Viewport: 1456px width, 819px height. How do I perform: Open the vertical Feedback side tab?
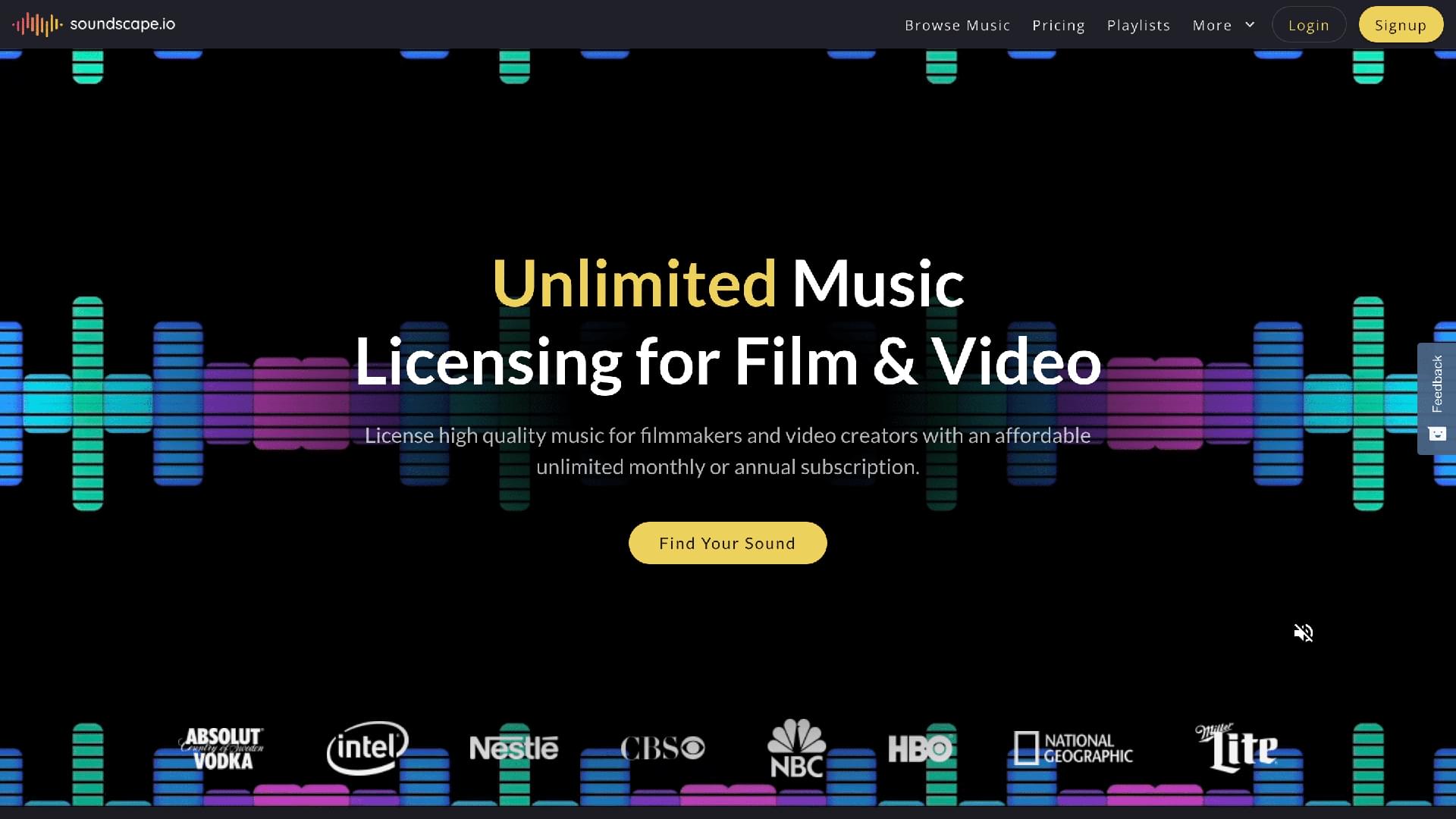point(1436,384)
